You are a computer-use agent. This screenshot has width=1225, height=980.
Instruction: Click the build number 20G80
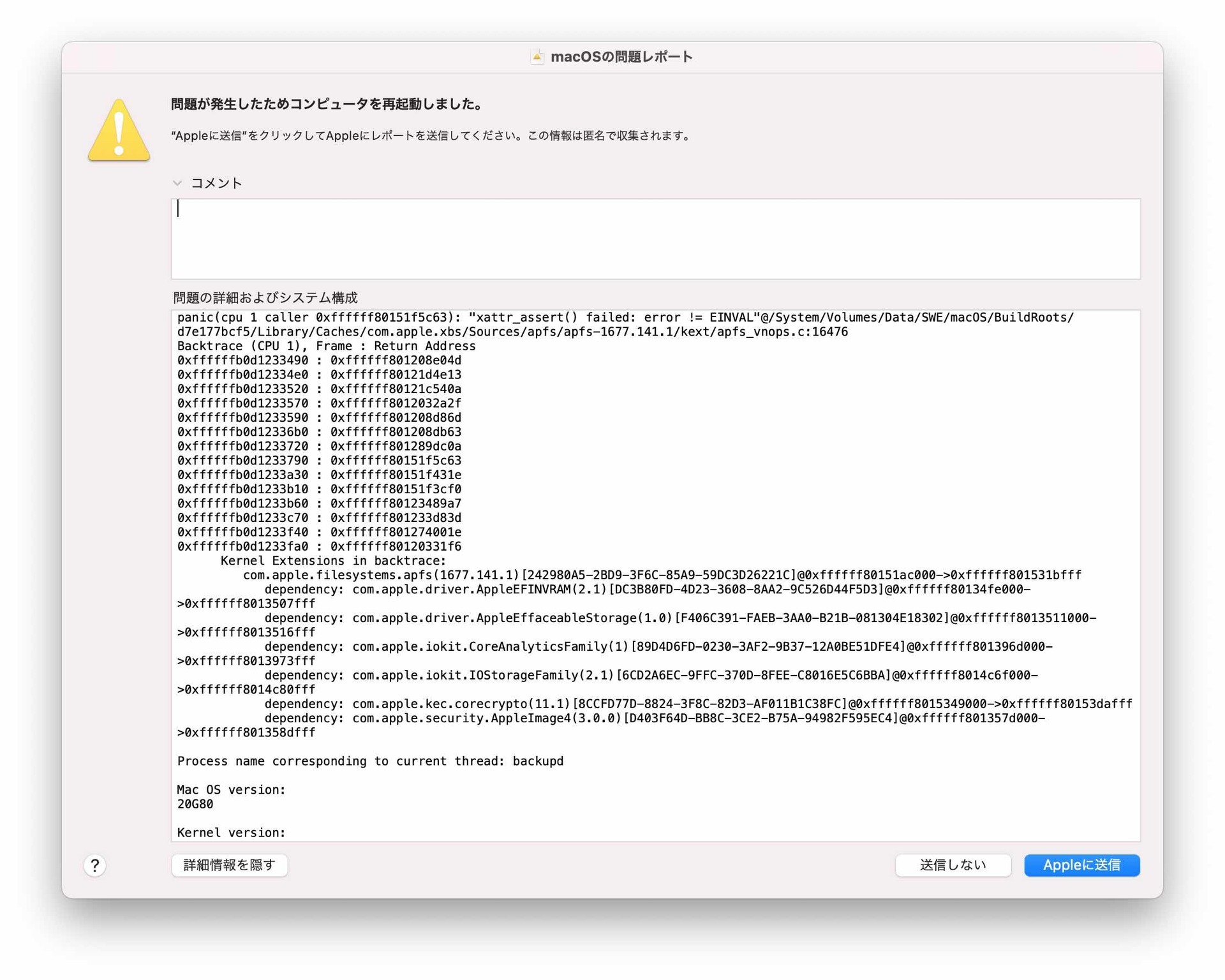195,804
